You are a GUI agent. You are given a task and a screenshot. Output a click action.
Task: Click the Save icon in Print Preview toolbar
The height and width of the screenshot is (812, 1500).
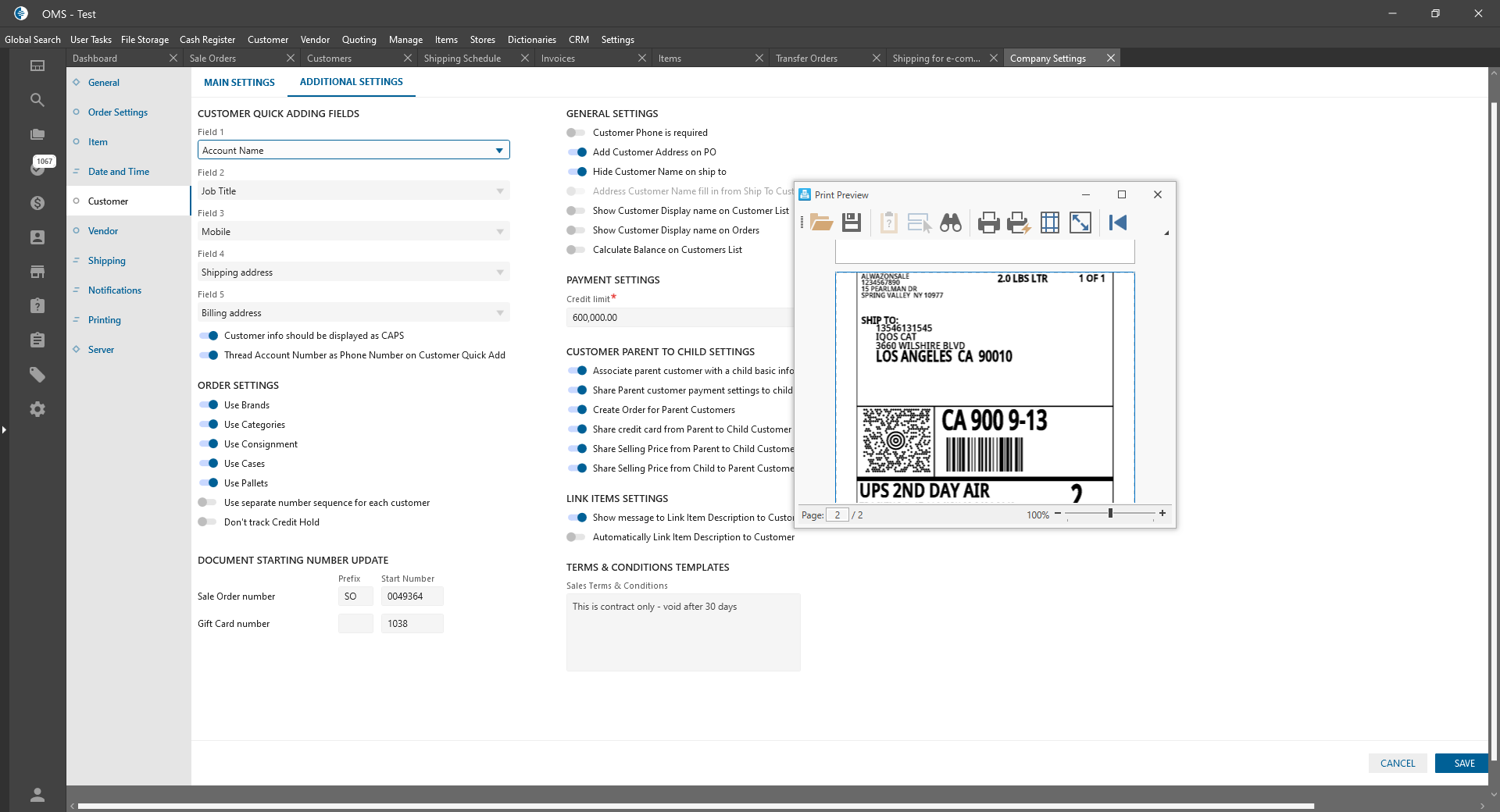click(x=852, y=223)
